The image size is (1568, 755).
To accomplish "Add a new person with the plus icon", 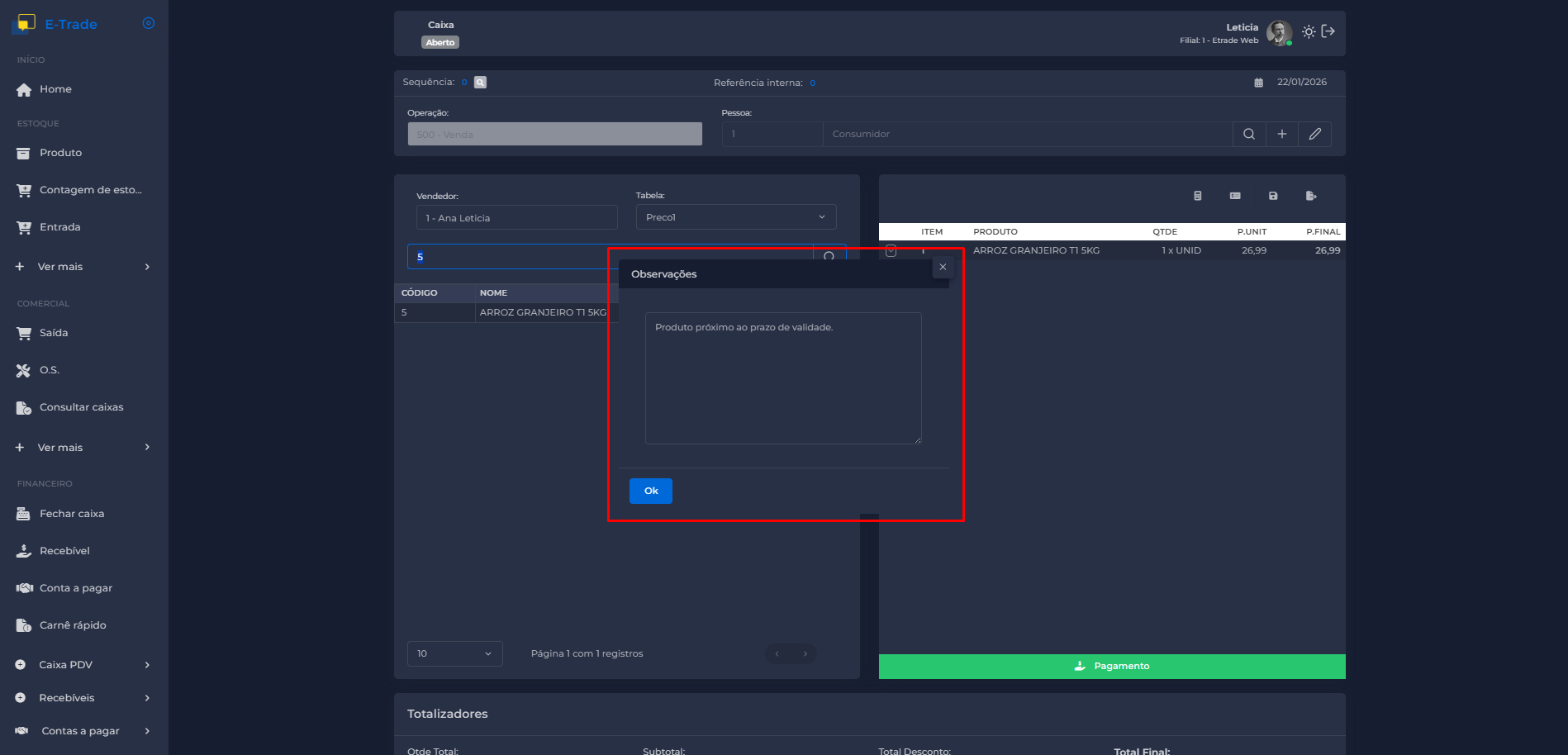I will (x=1281, y=134).
